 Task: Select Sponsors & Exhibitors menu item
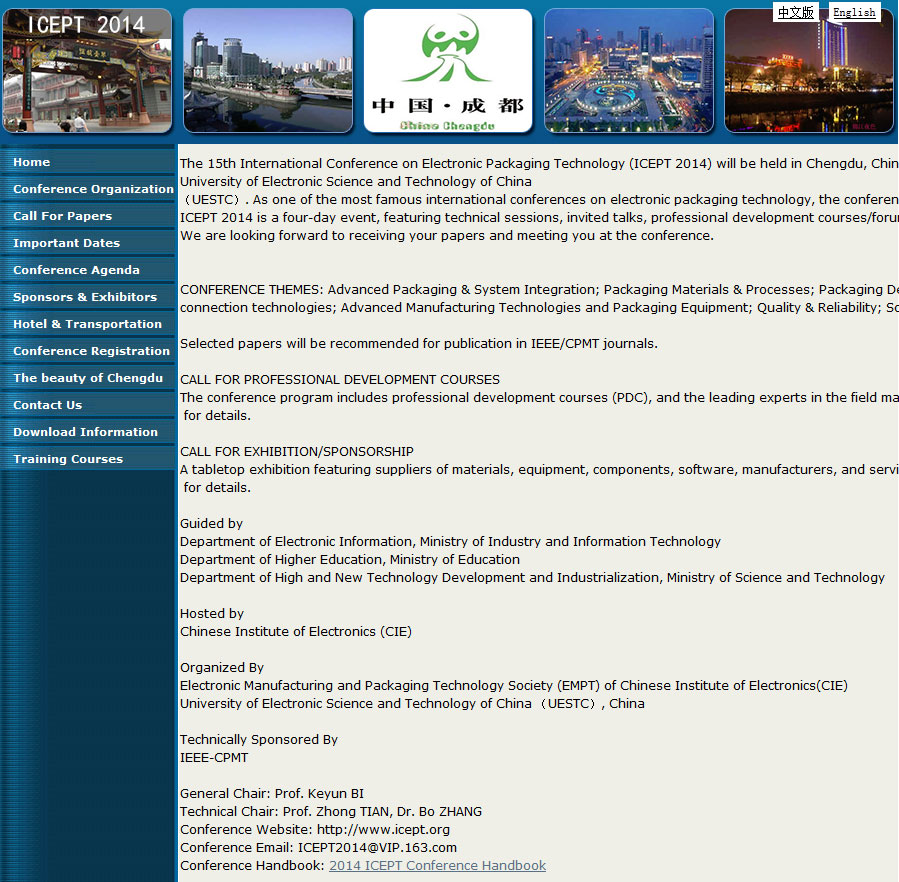point(87,297)
